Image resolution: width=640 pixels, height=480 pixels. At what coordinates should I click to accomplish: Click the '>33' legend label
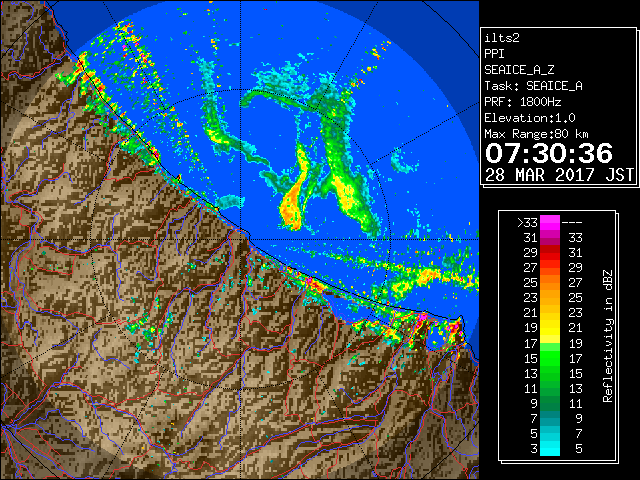pyautogui.click(x=527, y=223)
